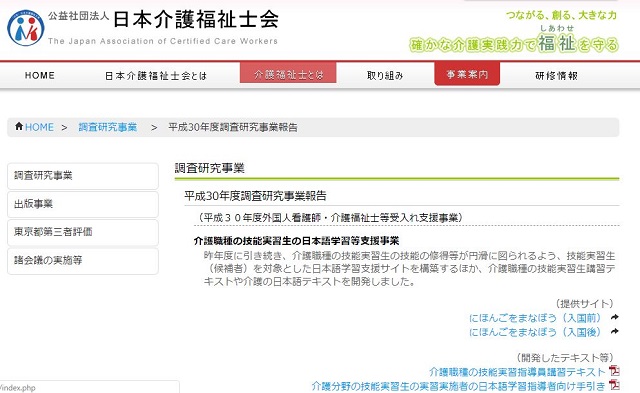The height and width of the screenshot is (393, 640).
Task: Open the 取り組み navigation item
Action: coord(385,75)
